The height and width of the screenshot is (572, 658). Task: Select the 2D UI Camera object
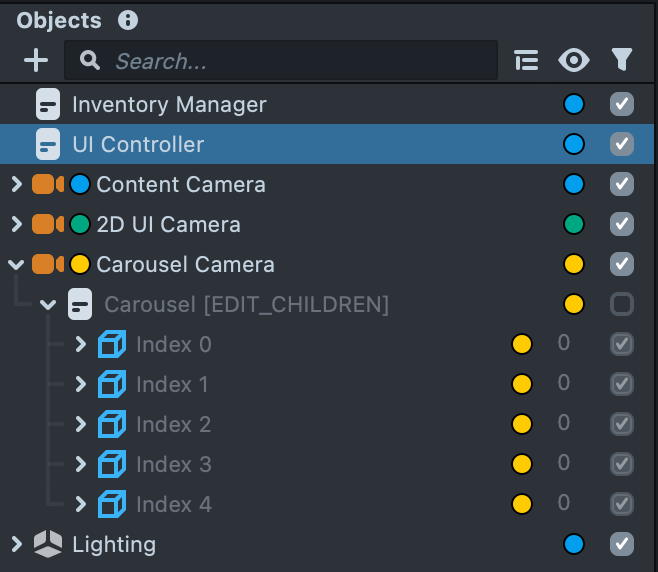[168, 224]
